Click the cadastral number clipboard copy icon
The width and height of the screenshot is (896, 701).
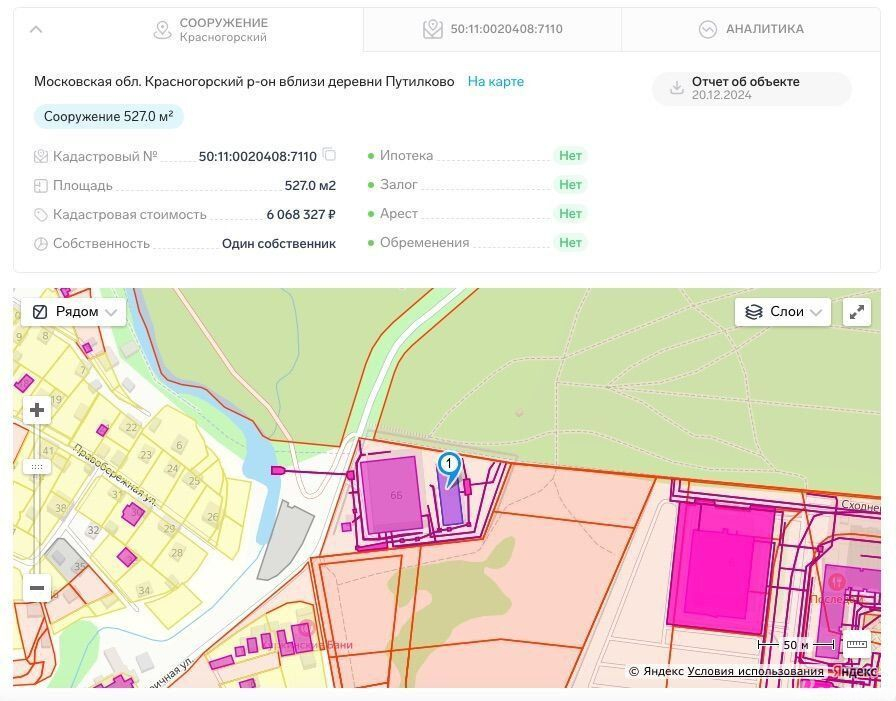(x=330, y=156)
